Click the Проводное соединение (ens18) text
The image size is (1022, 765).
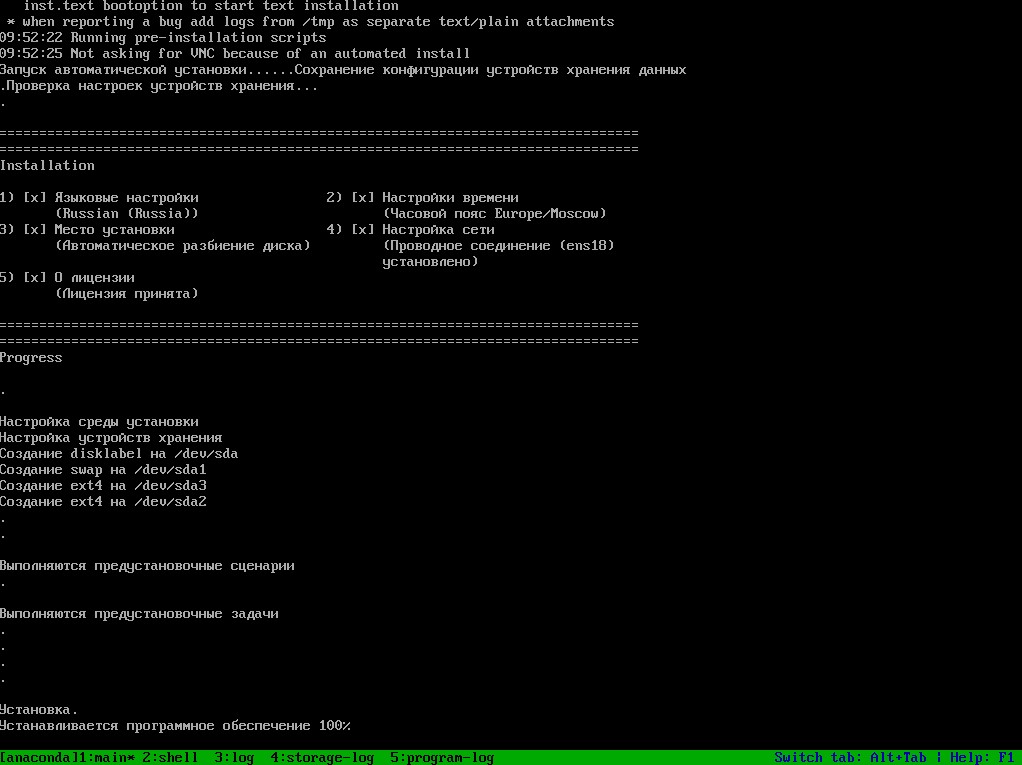(498, 246)
